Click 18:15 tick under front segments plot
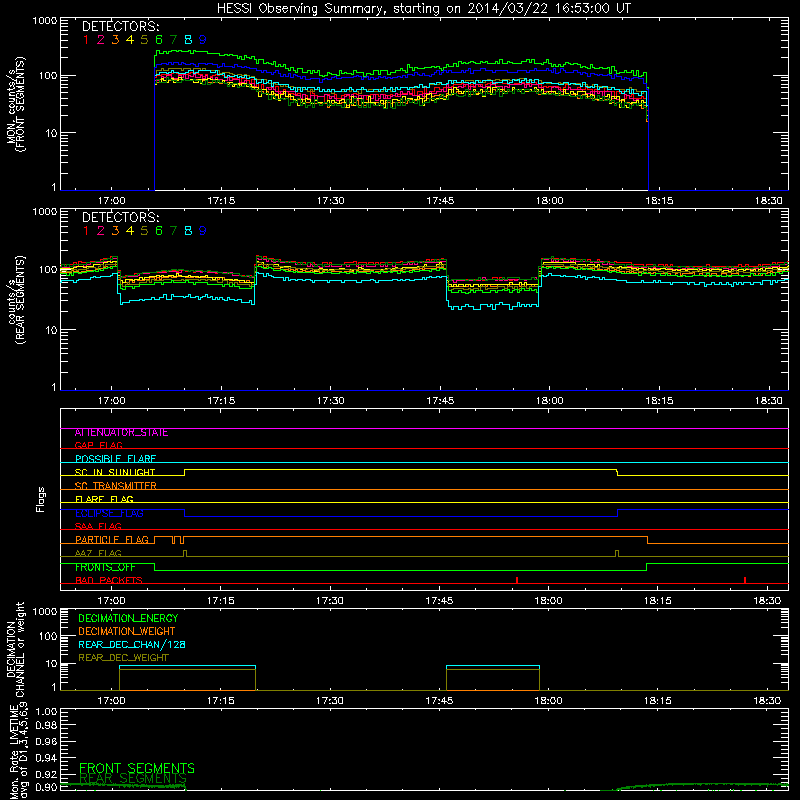 pos(659,201)
